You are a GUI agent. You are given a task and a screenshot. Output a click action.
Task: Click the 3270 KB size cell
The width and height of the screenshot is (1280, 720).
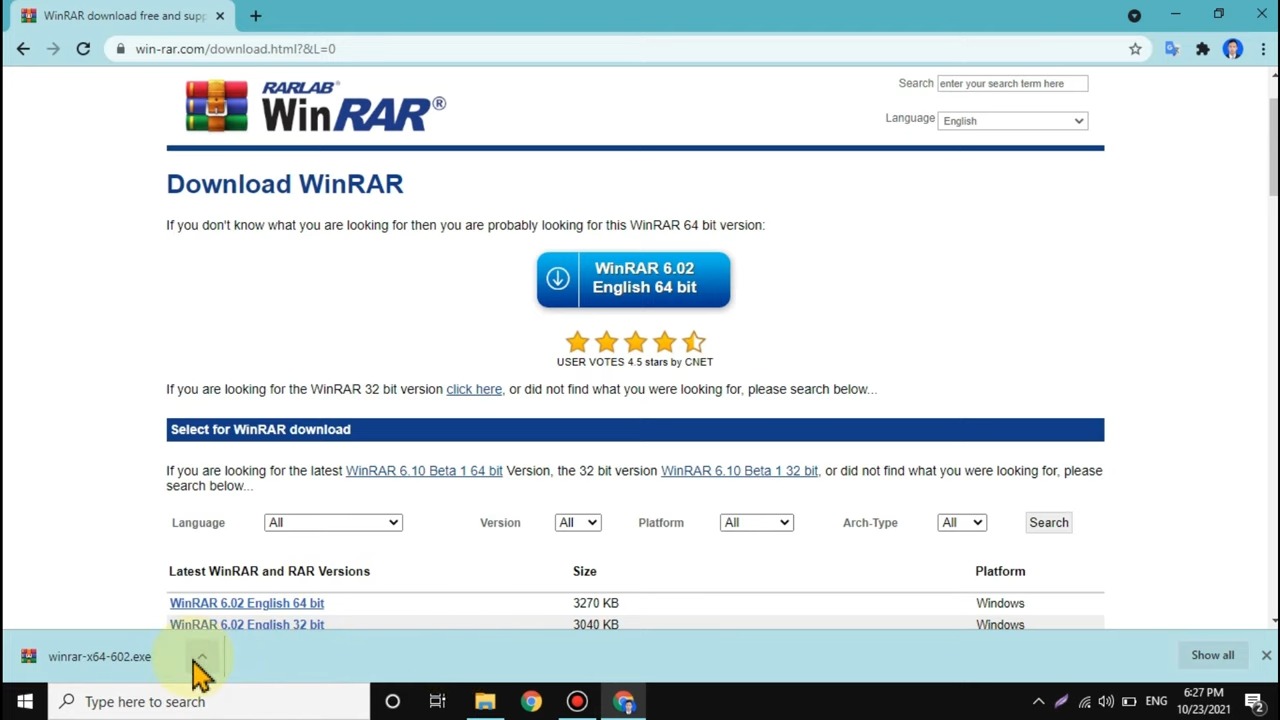(596, 603)
